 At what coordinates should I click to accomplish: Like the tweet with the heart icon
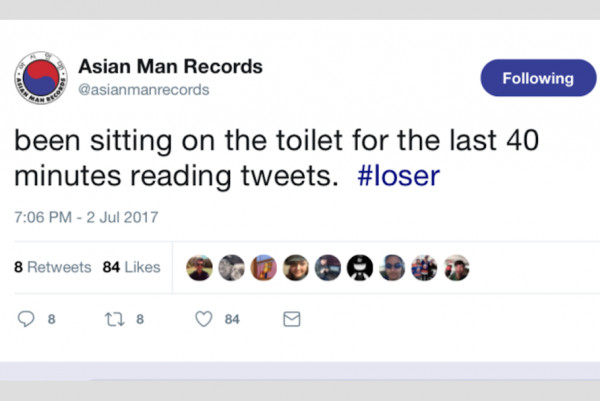pos(204,320)
